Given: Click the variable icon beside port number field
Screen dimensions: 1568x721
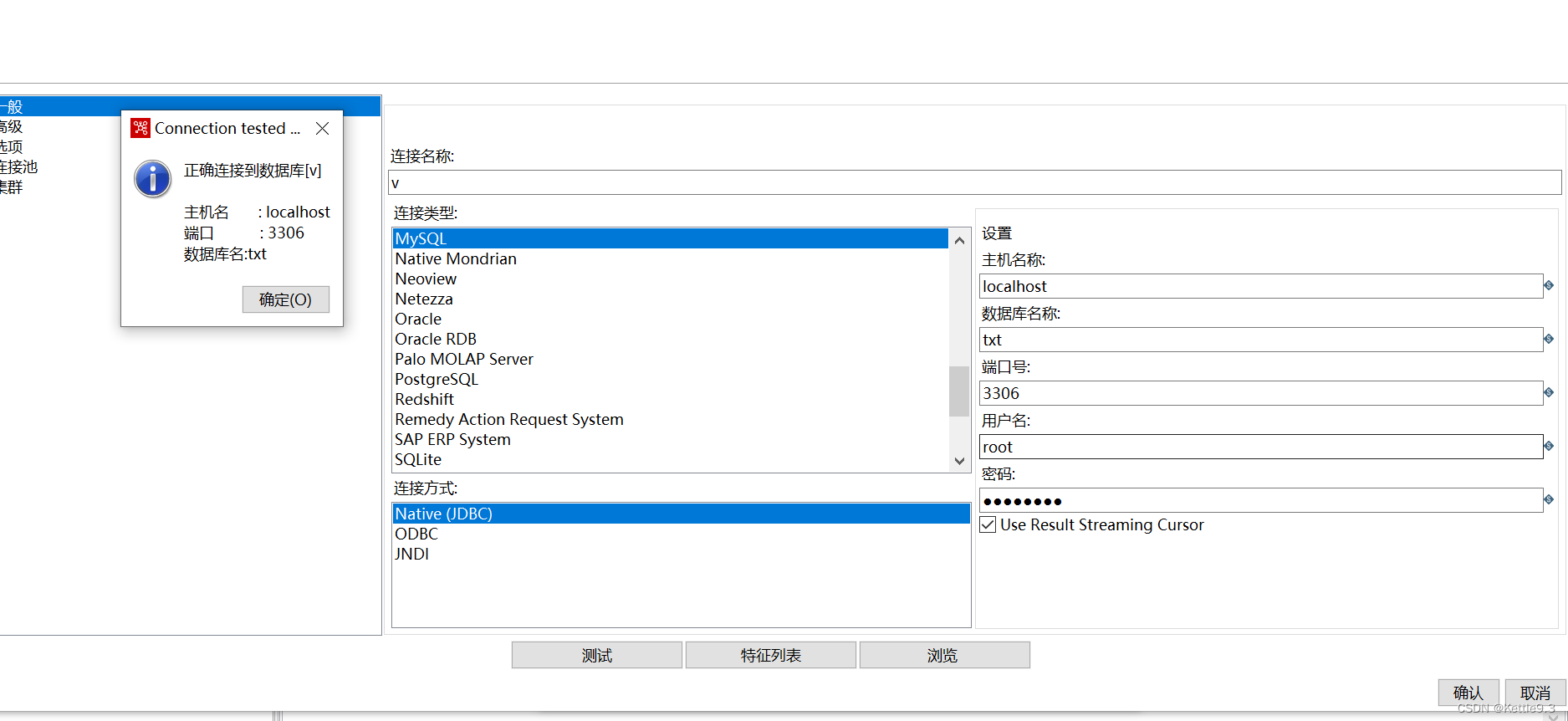Looking at the screenshot, I should tap(1549, 393).
